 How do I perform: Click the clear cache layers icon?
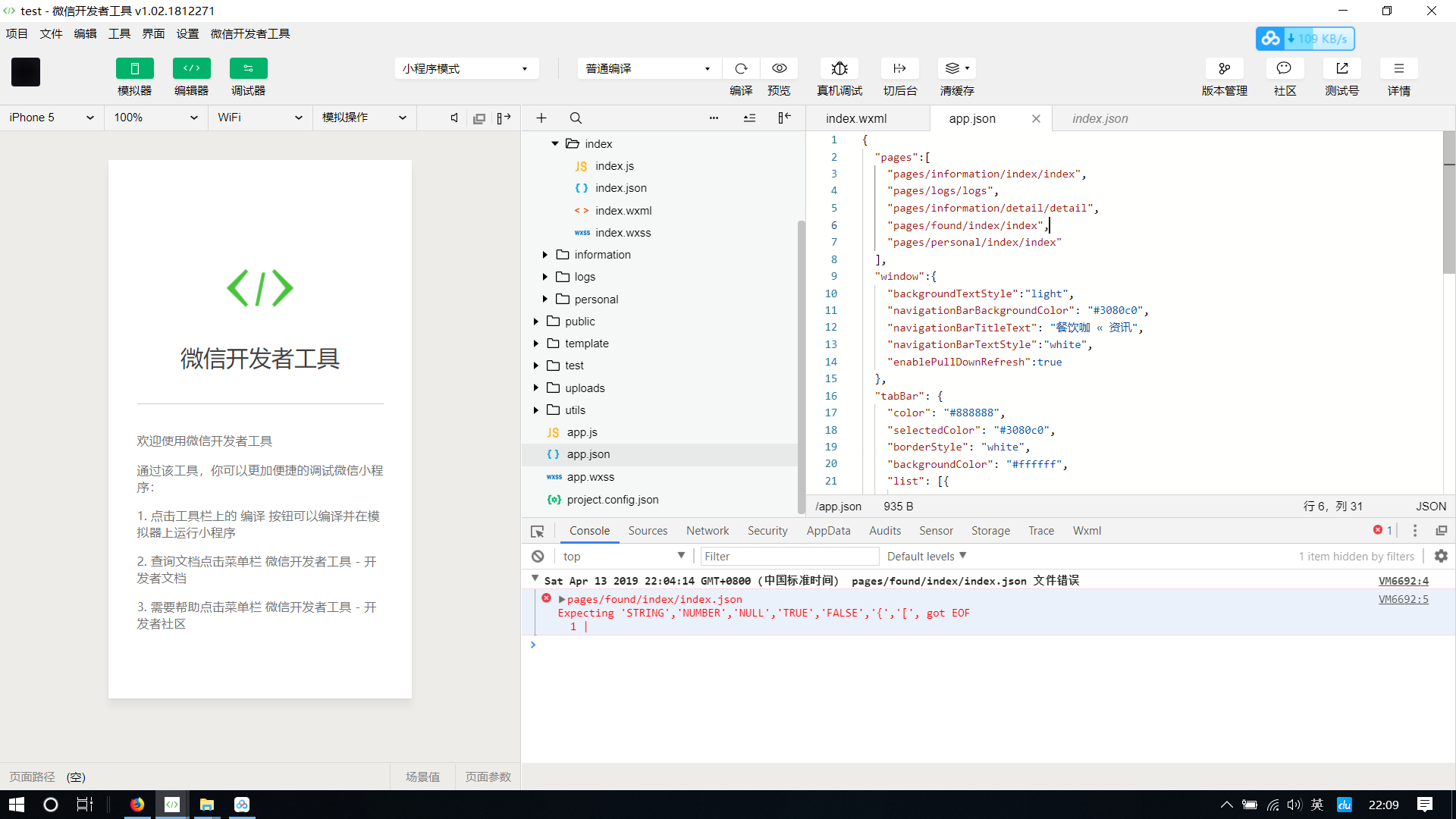(953, 68)
